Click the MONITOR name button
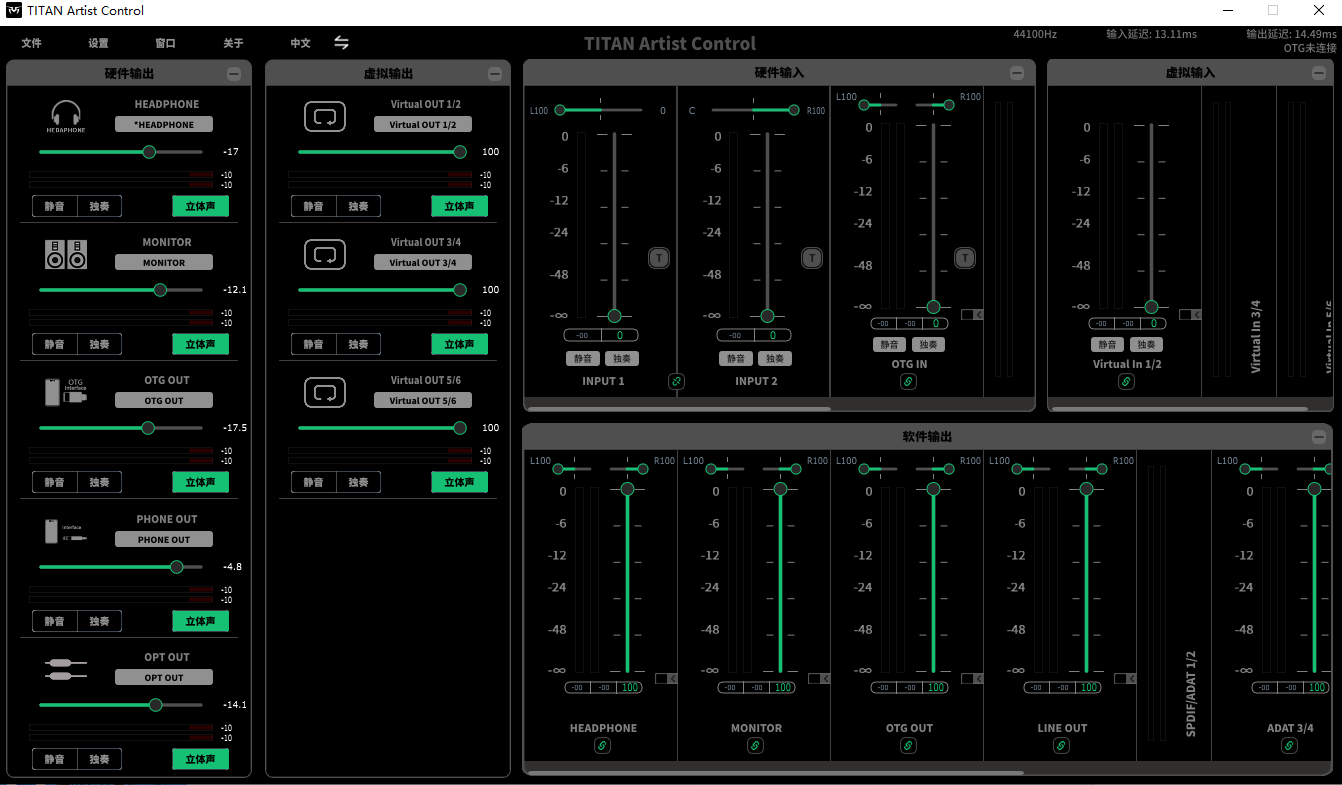The width and height of the screenshot is (1342, 785). pos(164,262)
